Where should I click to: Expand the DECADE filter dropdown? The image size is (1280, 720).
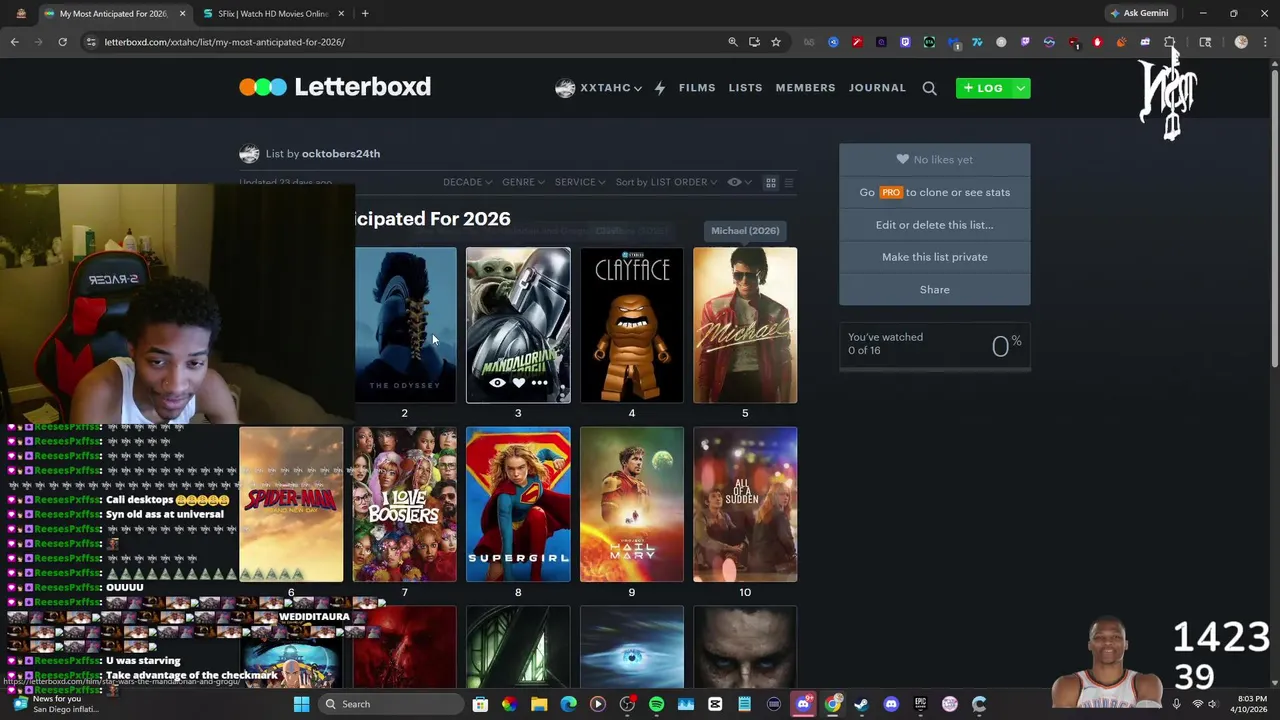tap(467, 182)
